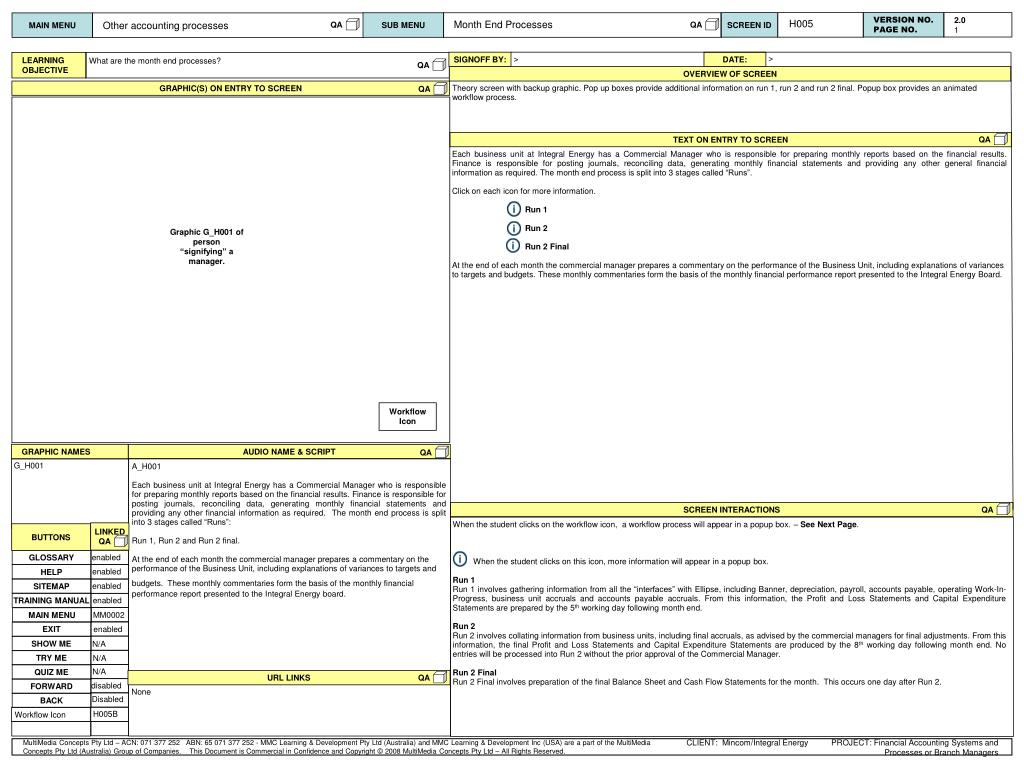The image size is (1024, 768).
Task: Click the 'enabled' status for GLOSSARY
Action: pyautogui.click(x=106, y=558)
